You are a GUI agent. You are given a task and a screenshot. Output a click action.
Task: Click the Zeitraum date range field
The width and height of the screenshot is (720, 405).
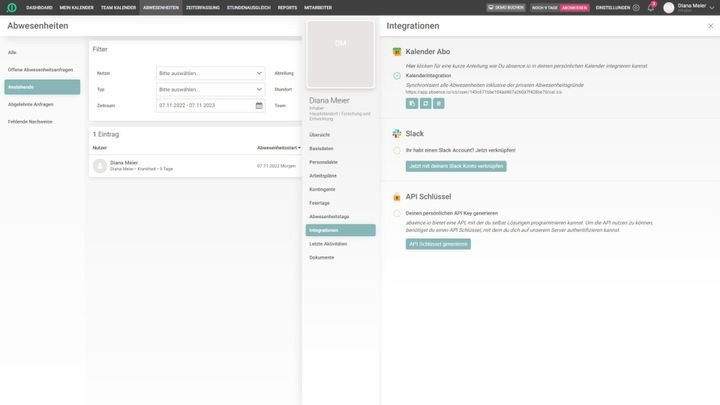pos(204,105)
